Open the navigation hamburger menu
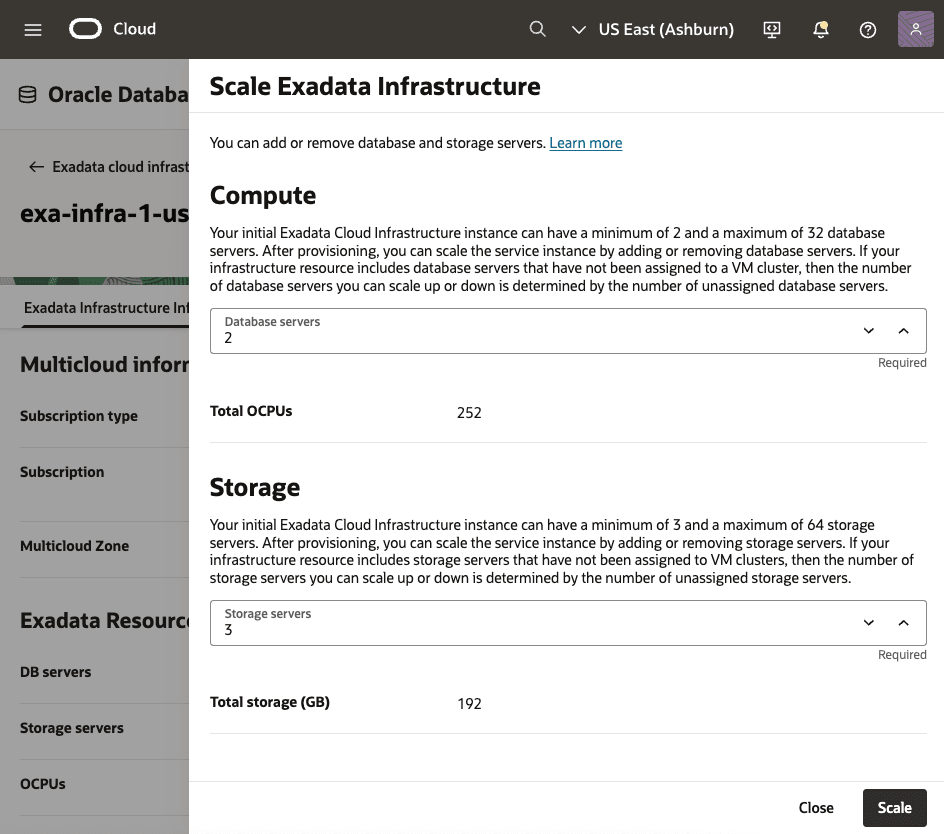 33,29
